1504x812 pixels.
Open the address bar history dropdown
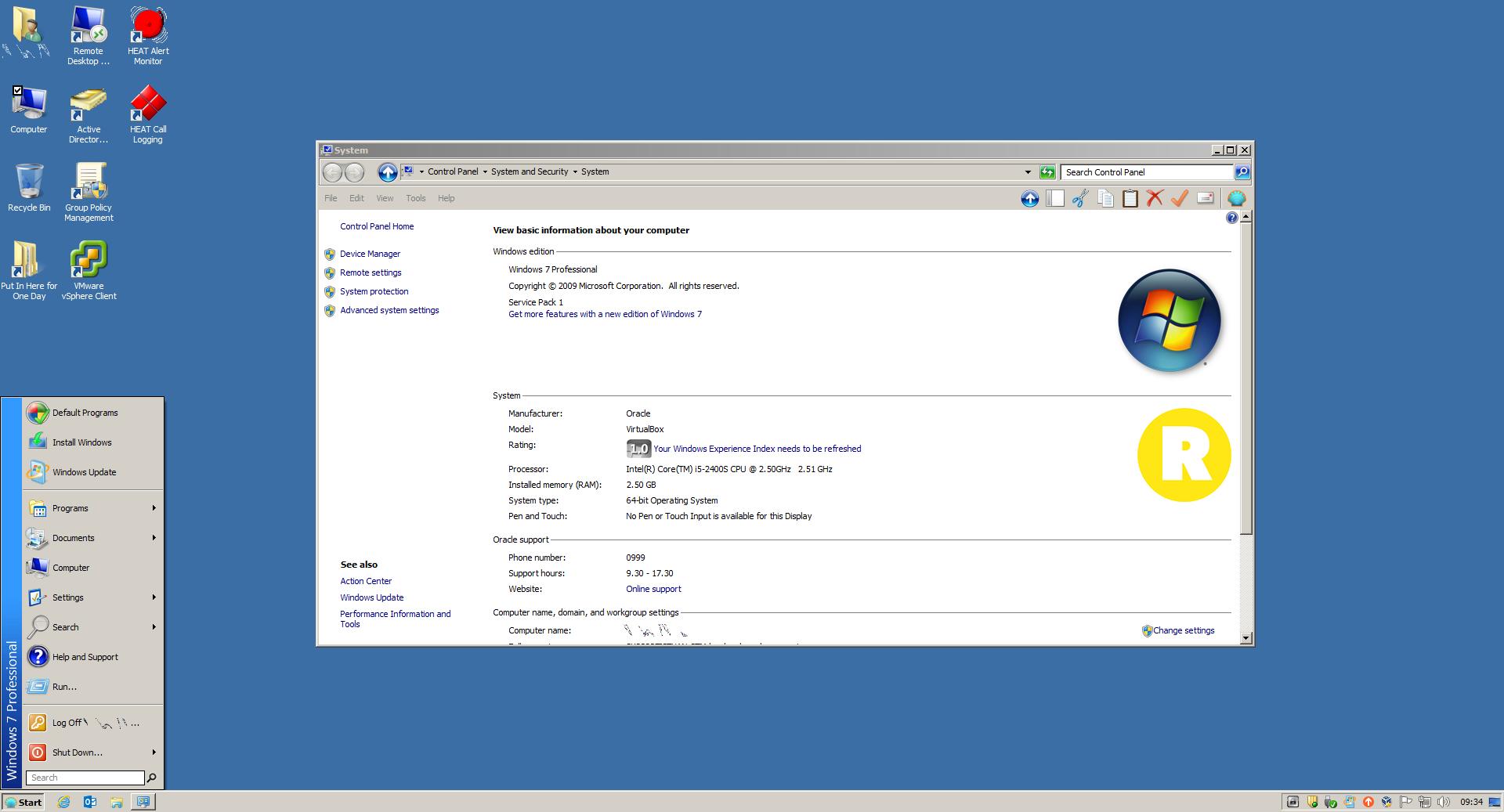tap(1028, 172)
